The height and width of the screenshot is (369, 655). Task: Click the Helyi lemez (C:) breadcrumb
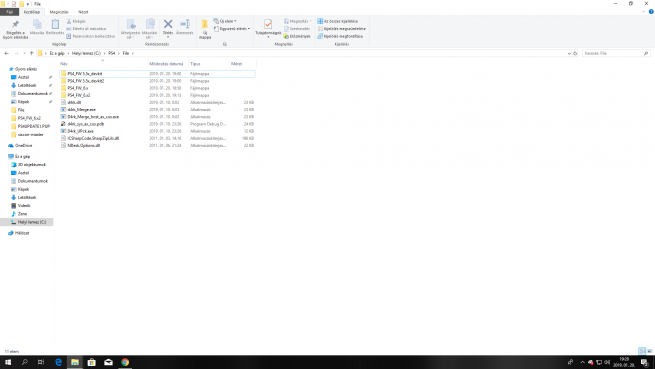86,53
